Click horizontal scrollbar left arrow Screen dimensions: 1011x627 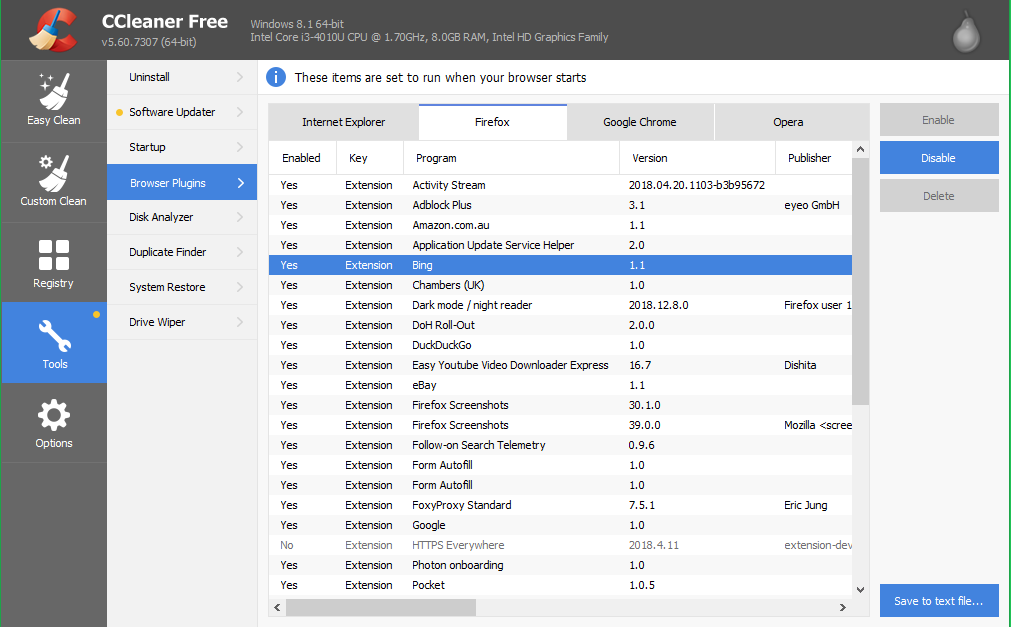pyautogui.click(x=277, y=608)
